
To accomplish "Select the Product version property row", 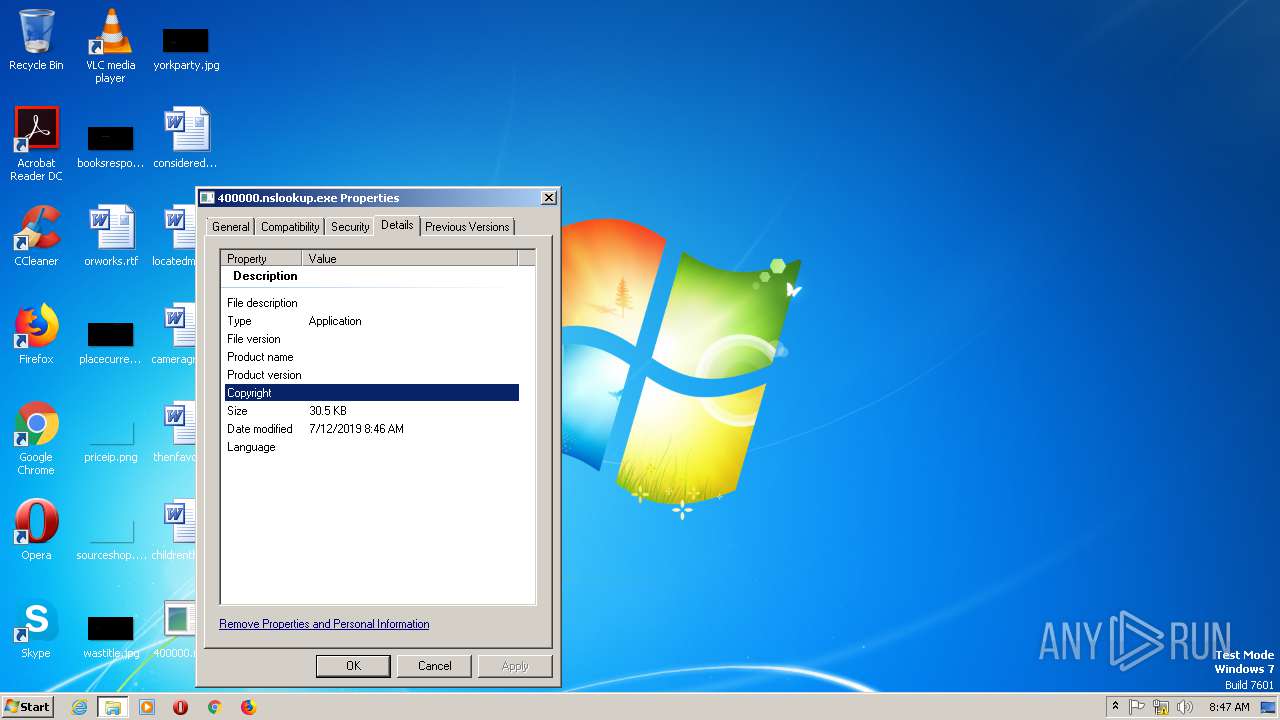I will 372,375.
